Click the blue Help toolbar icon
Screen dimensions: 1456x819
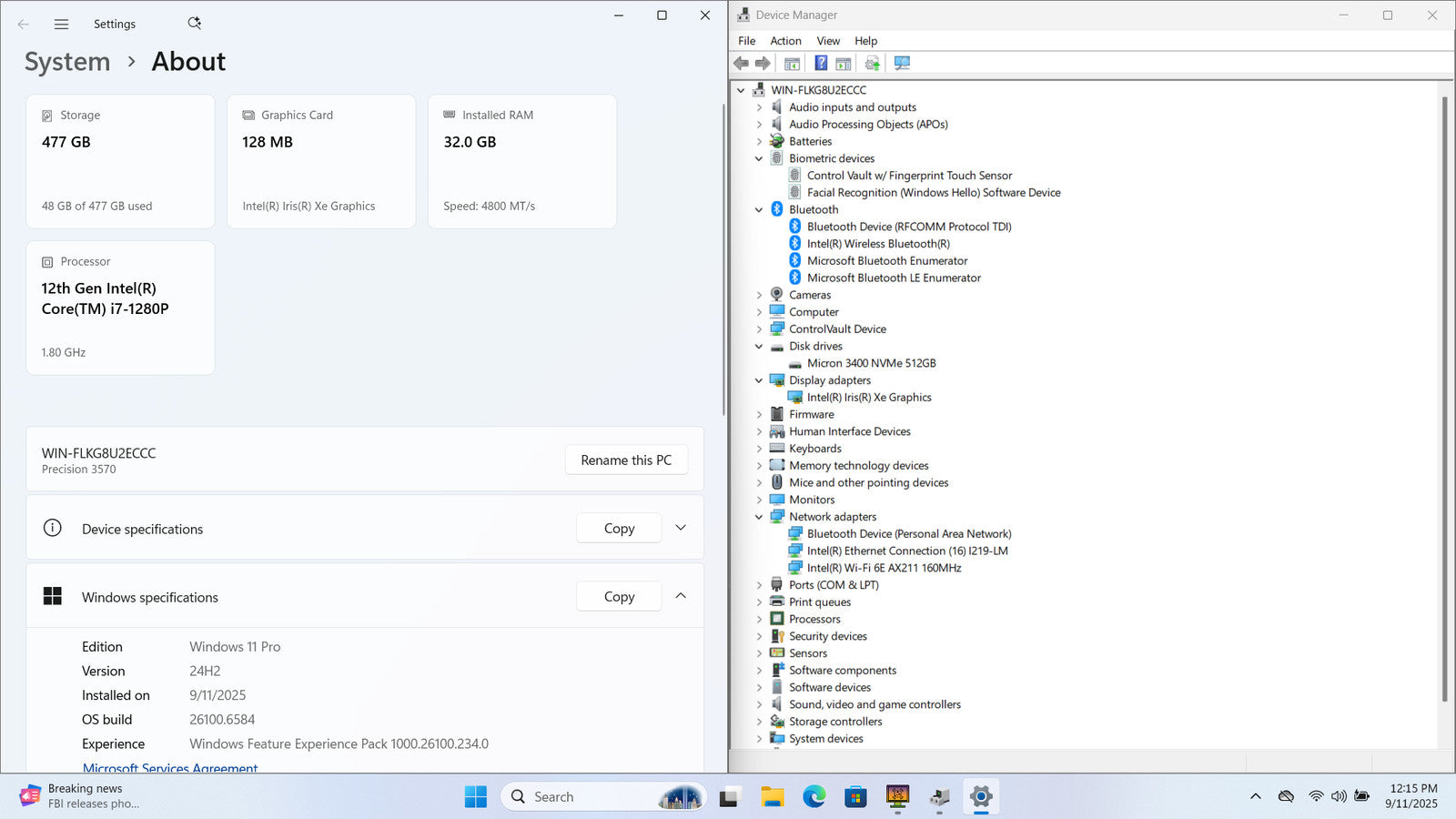pos(821,64)
